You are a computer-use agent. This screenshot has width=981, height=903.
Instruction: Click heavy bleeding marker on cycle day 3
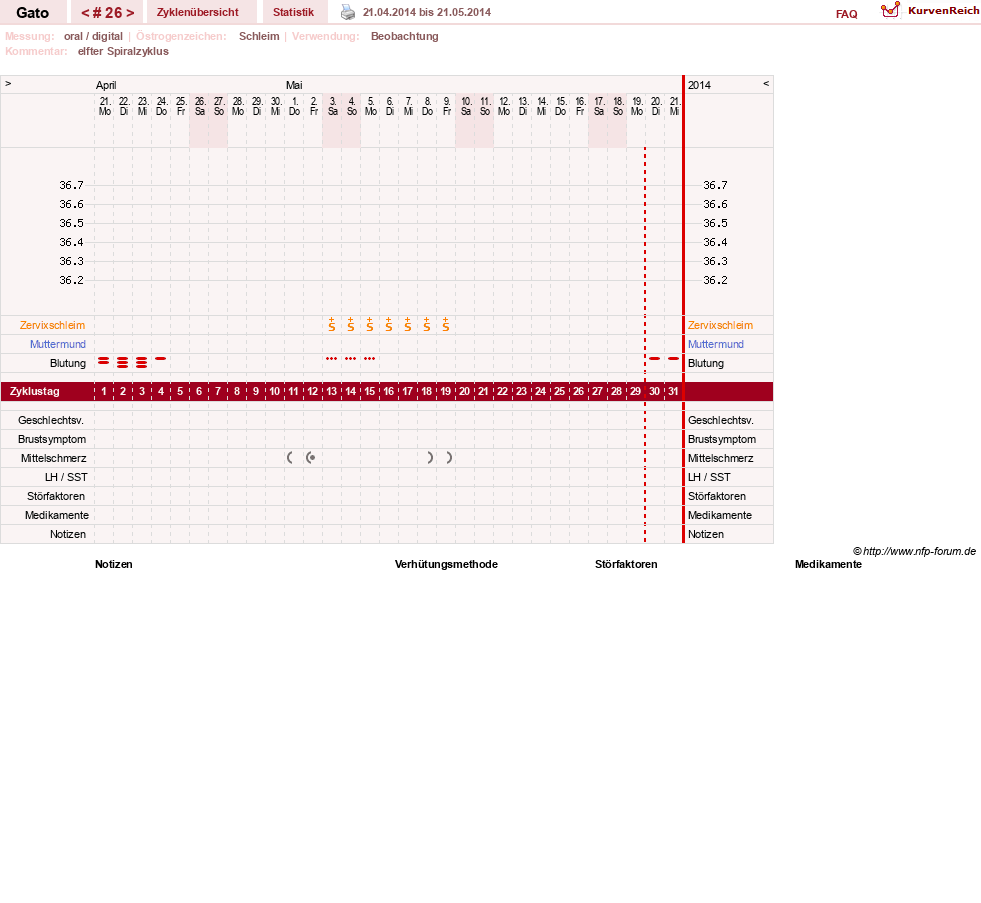click(x=141, y=362)
